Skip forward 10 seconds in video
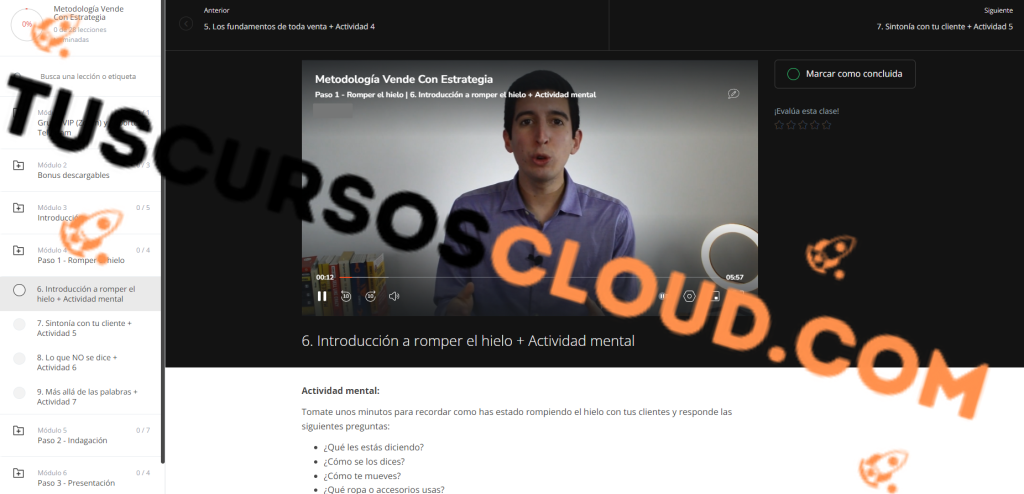 coord(370,296)
